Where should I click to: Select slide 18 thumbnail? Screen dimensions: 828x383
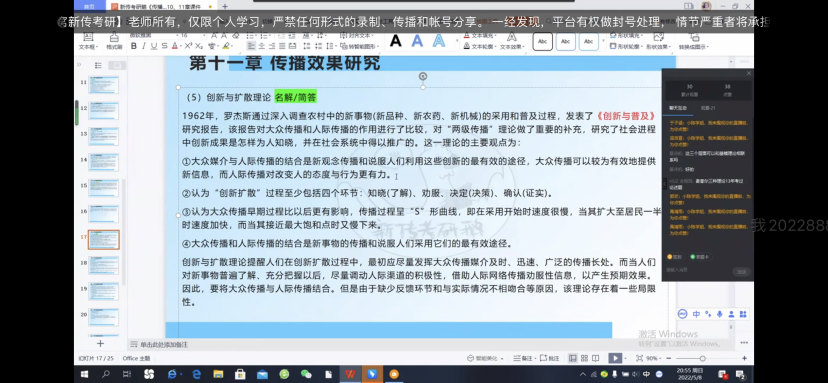pos(104,265)
